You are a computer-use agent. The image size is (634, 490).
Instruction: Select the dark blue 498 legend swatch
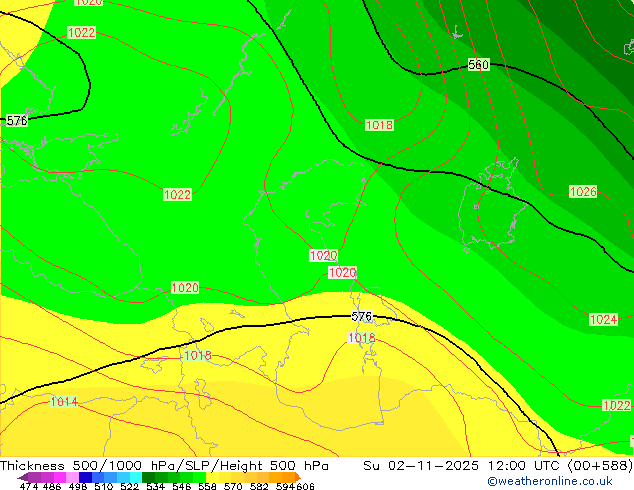coord(85,477)
